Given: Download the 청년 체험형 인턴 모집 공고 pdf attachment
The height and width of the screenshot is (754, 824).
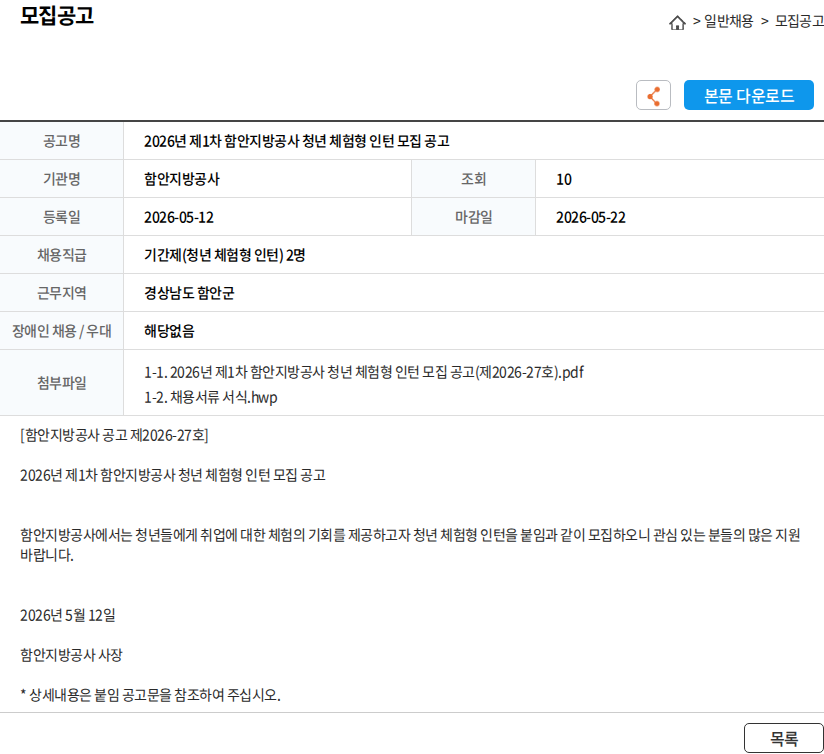Looking at the screenshot, I should point(364,372).
